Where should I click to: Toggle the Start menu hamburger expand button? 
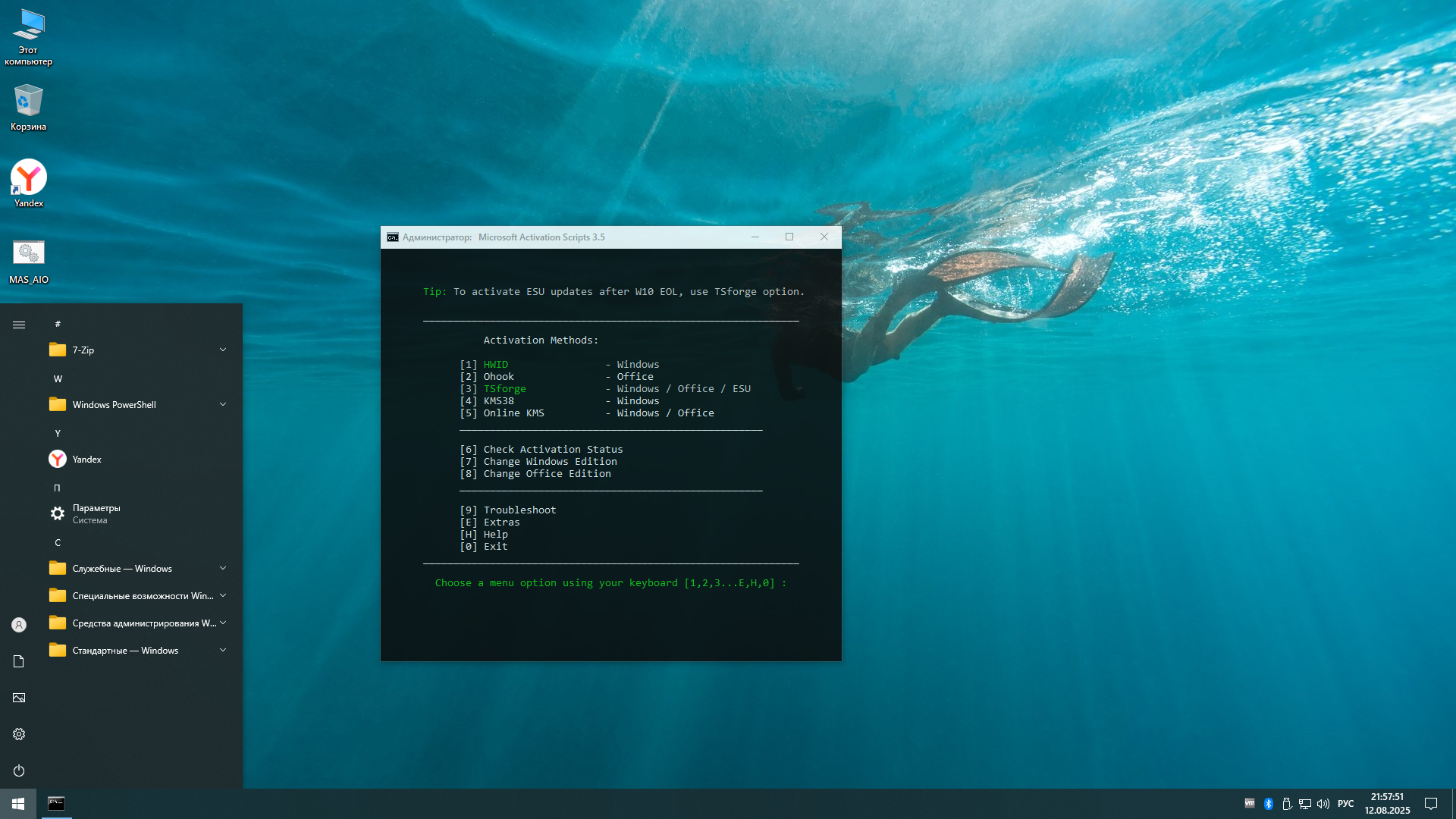coord(19,325)
